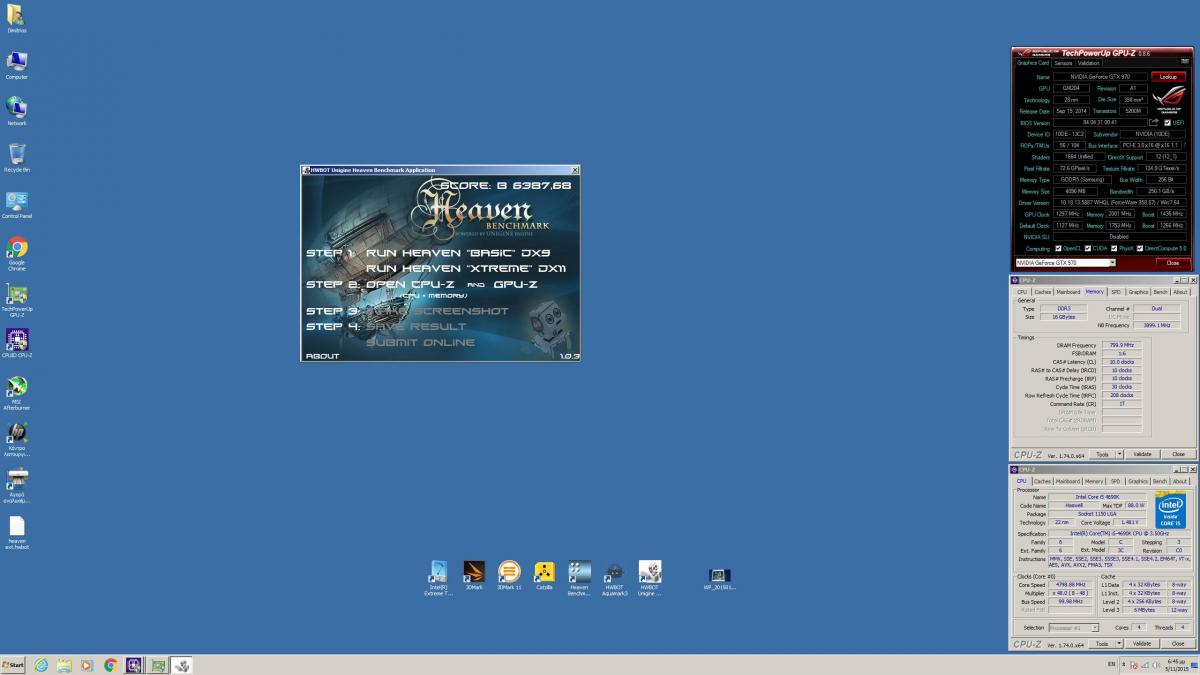Select the Recycle Bin icon
The height and width of the screenshot is (675, 1200).
coord(17,157)
